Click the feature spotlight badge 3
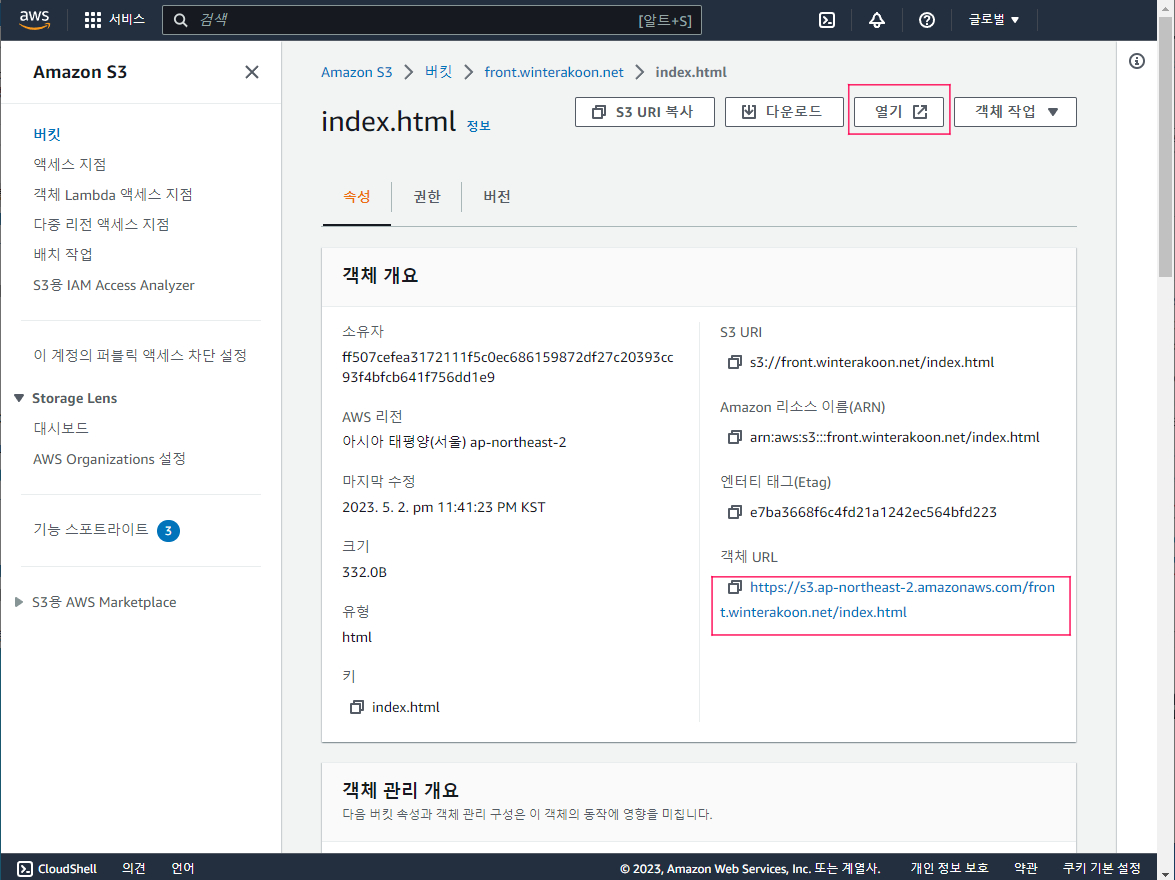The height and width of the screenshot is (880, 1175). point(168,531)
